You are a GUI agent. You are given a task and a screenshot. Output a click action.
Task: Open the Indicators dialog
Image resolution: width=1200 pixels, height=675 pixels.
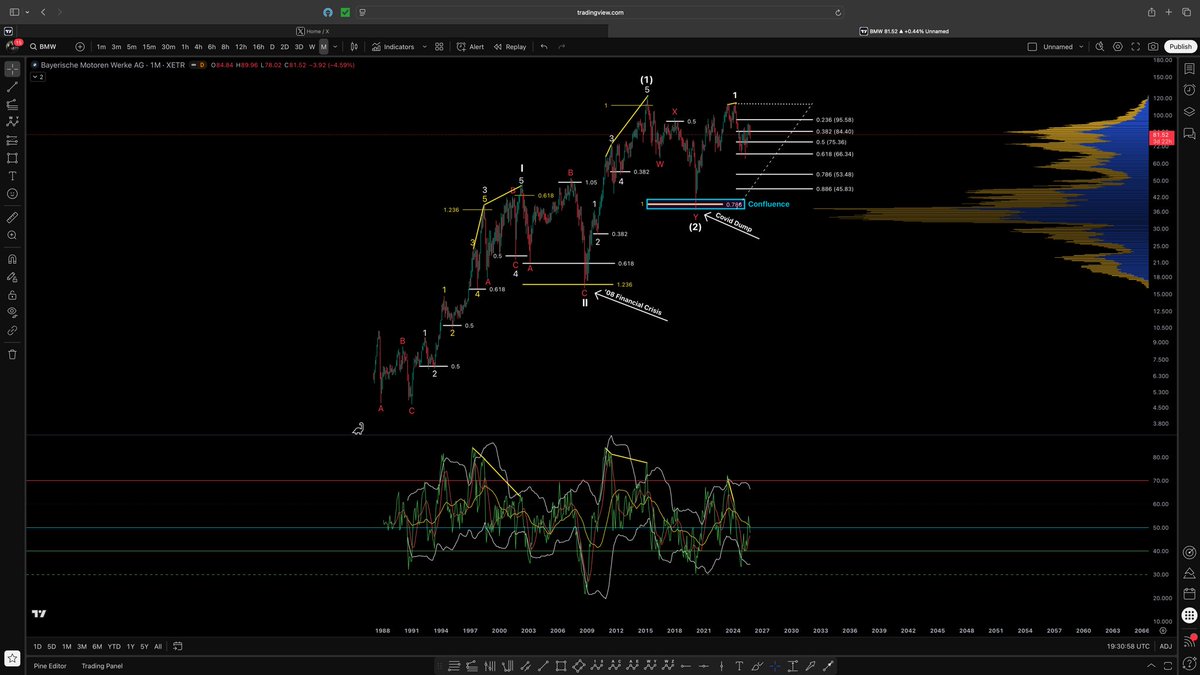tap(391, 46)
